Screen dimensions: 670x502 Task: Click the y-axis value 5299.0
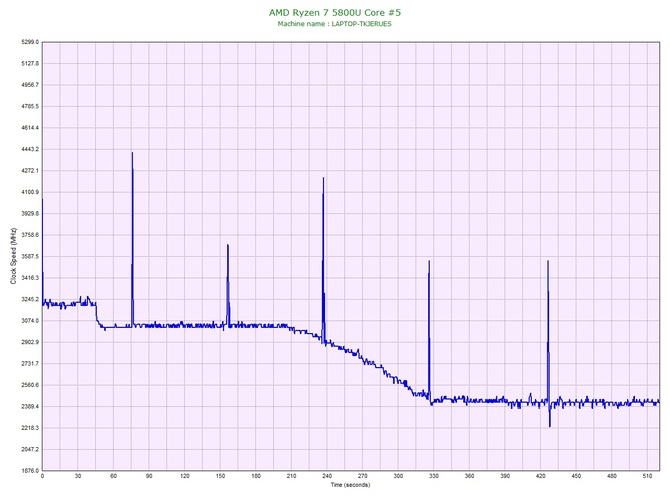pyautogui.click(x=30, y=42)
